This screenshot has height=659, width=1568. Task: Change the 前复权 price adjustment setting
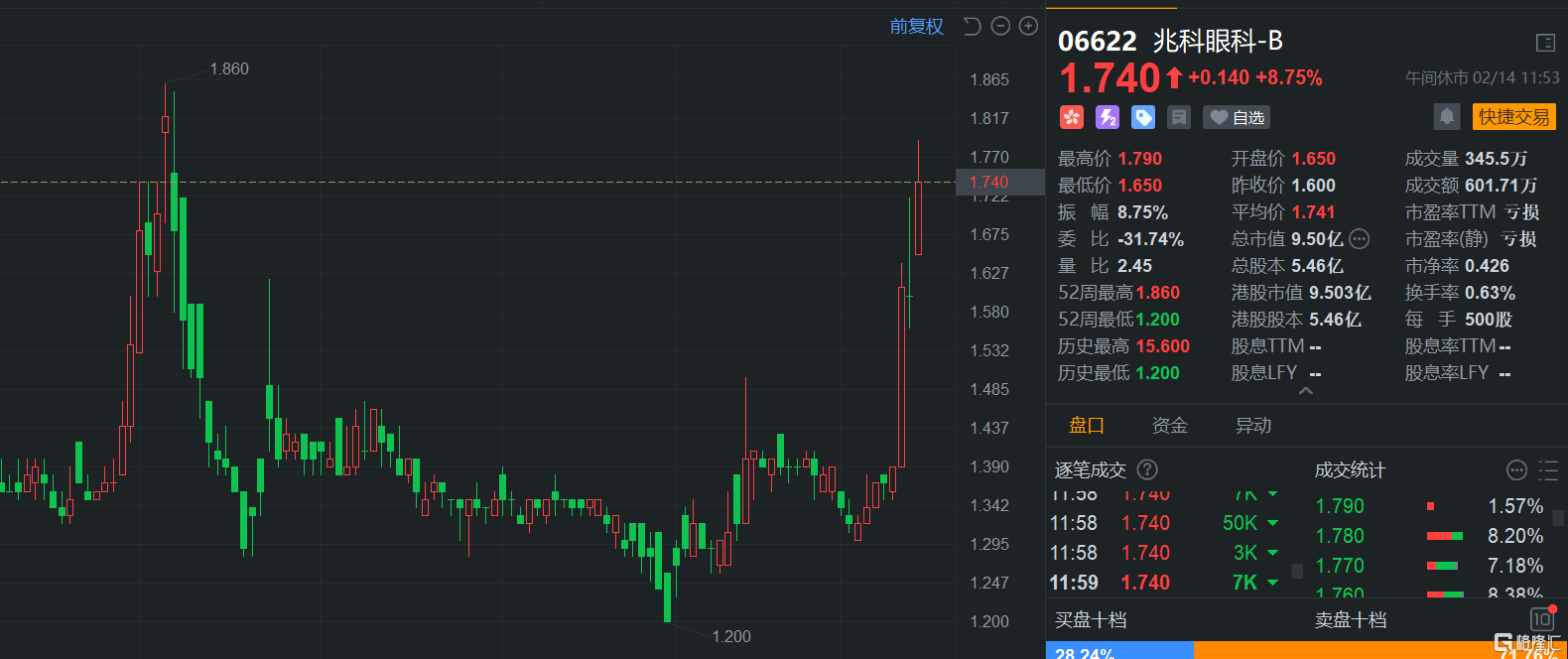coord(917,26)
